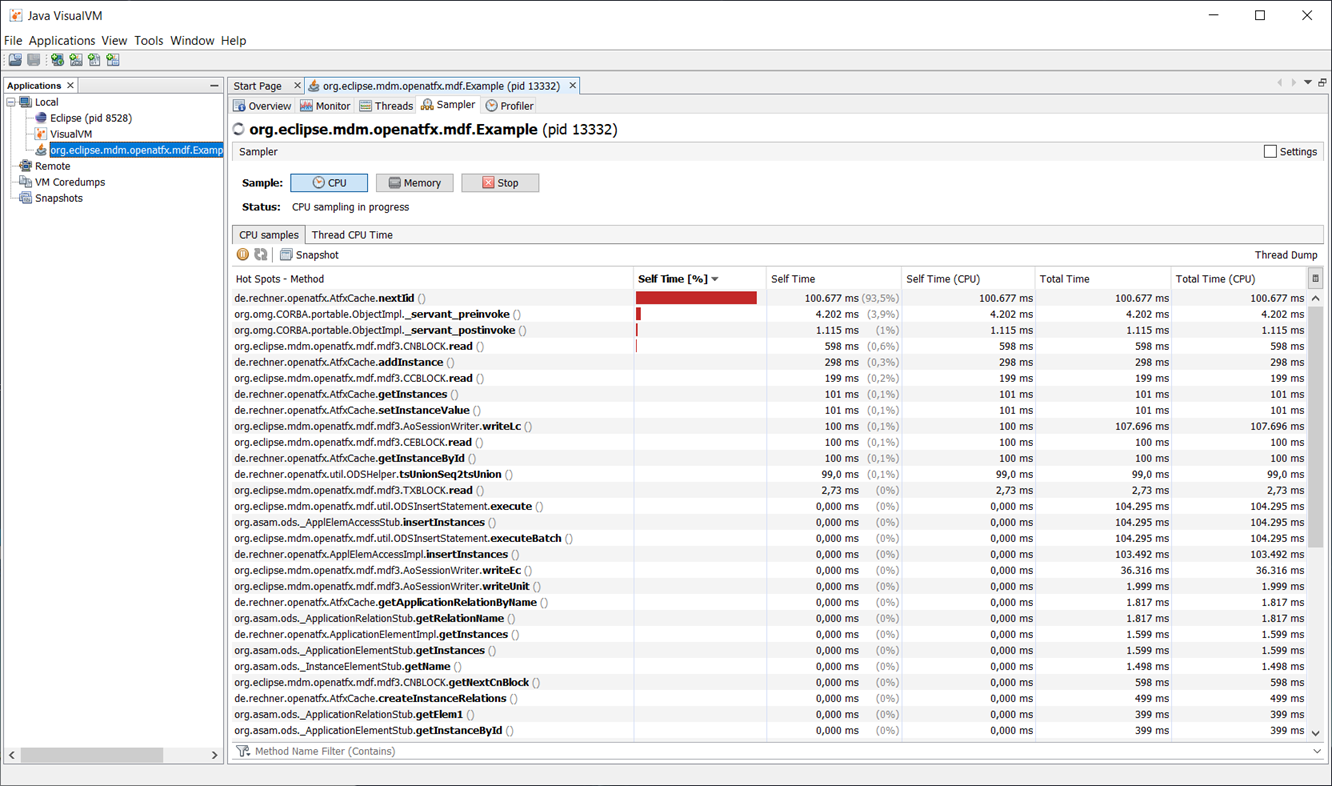The height and width of the screenshot is (786, 1332).
Task: Open the File menu
Action: (13, 41)
